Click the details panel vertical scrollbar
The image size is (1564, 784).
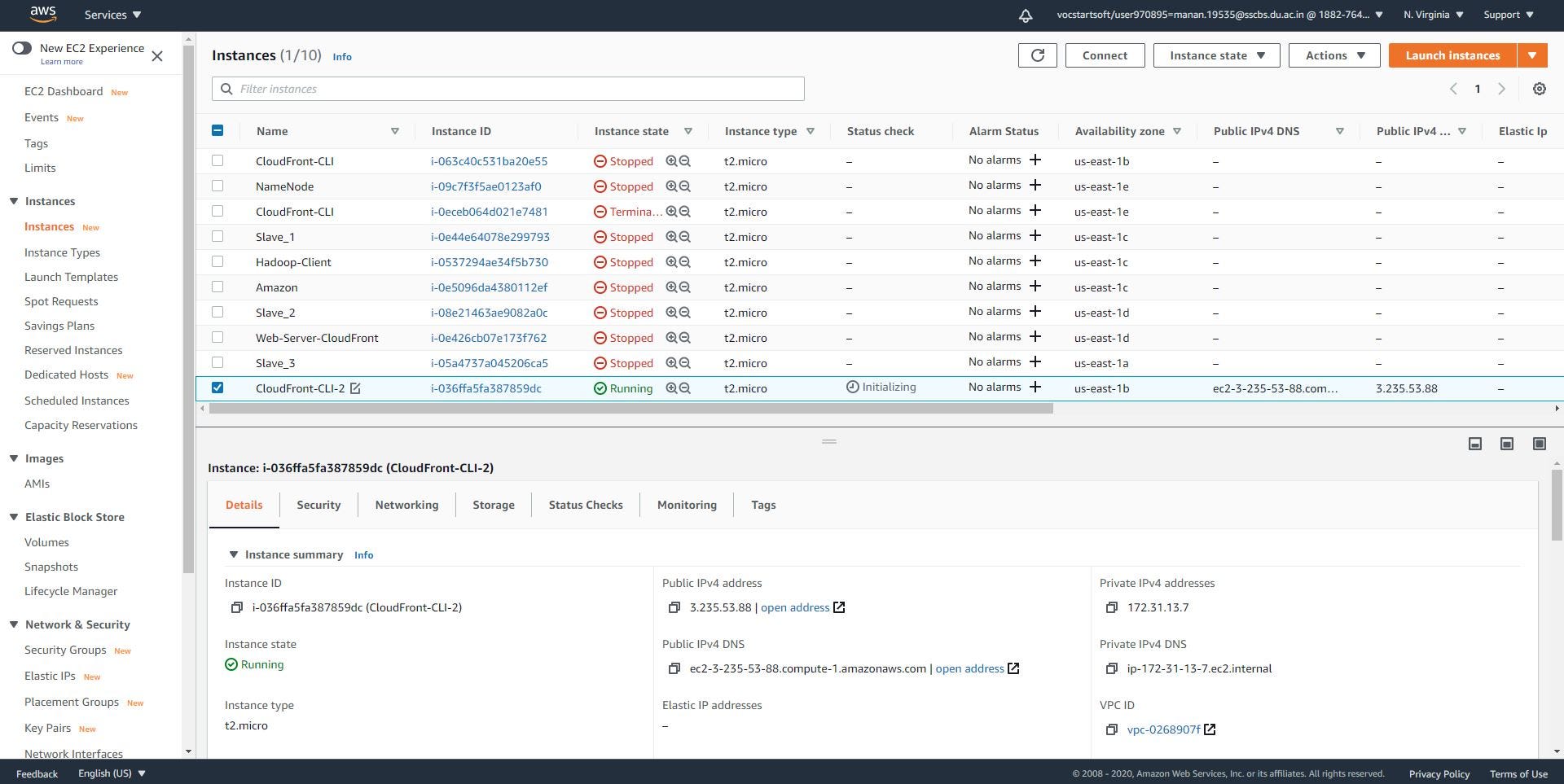pos(1557,505)
